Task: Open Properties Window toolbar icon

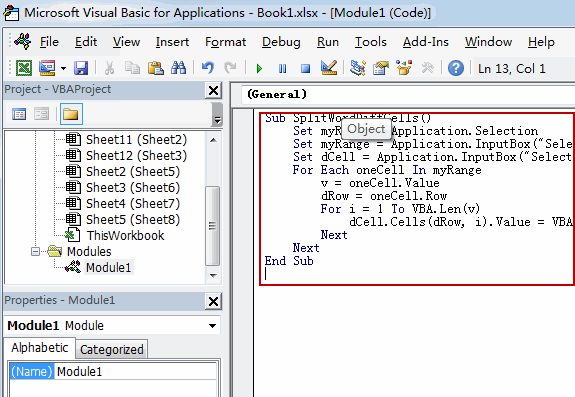Action: tap(381, 68)
